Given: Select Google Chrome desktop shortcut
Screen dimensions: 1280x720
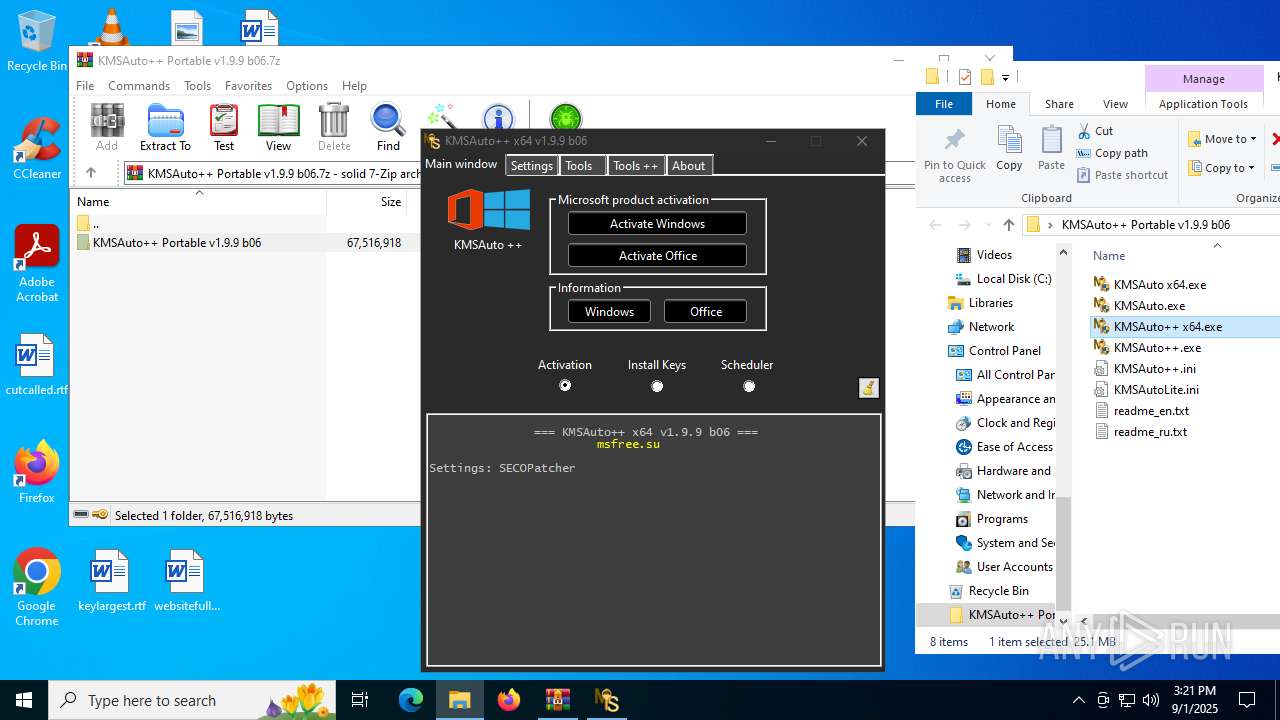Looking at the screenshot, I should tap(37, 588).
